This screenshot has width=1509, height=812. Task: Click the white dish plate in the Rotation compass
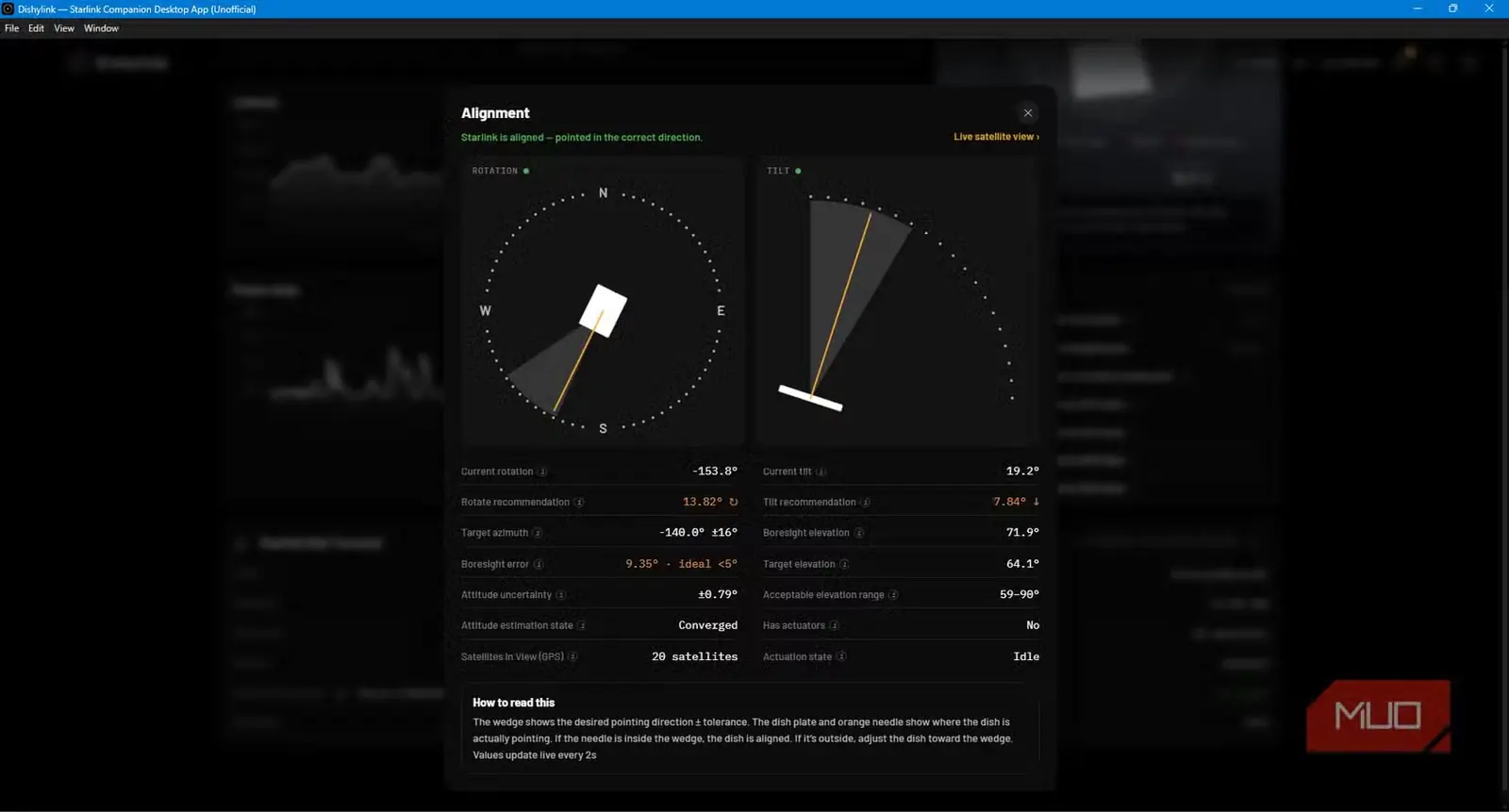604,310
